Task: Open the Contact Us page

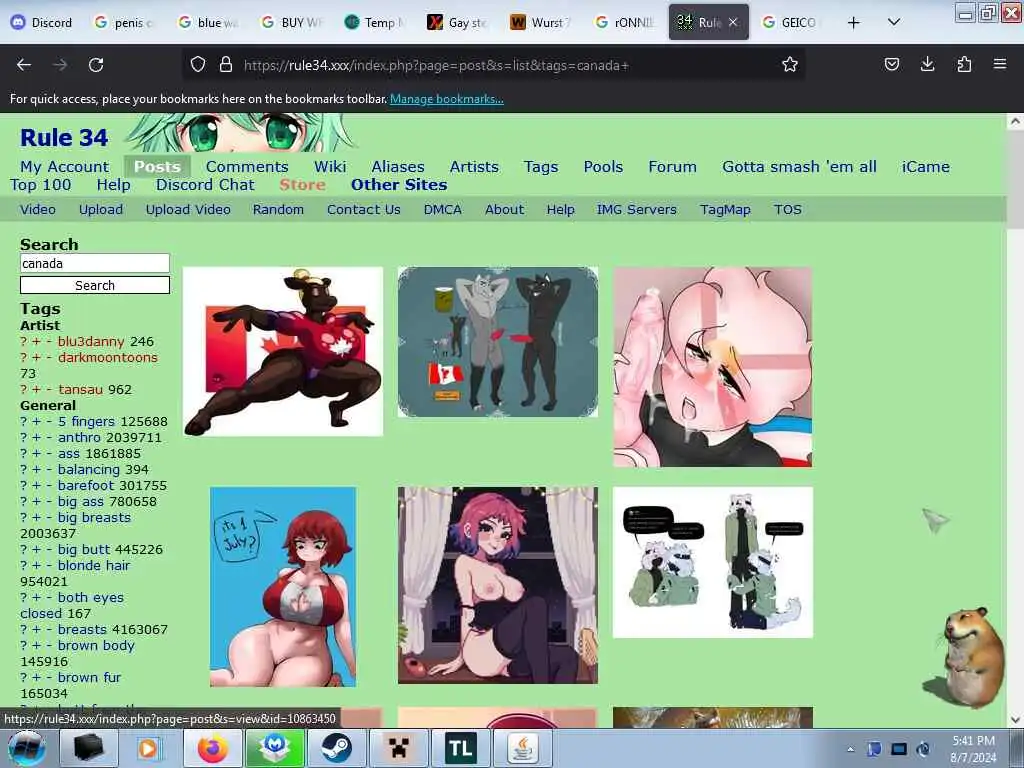Action: tap(364, 210)
